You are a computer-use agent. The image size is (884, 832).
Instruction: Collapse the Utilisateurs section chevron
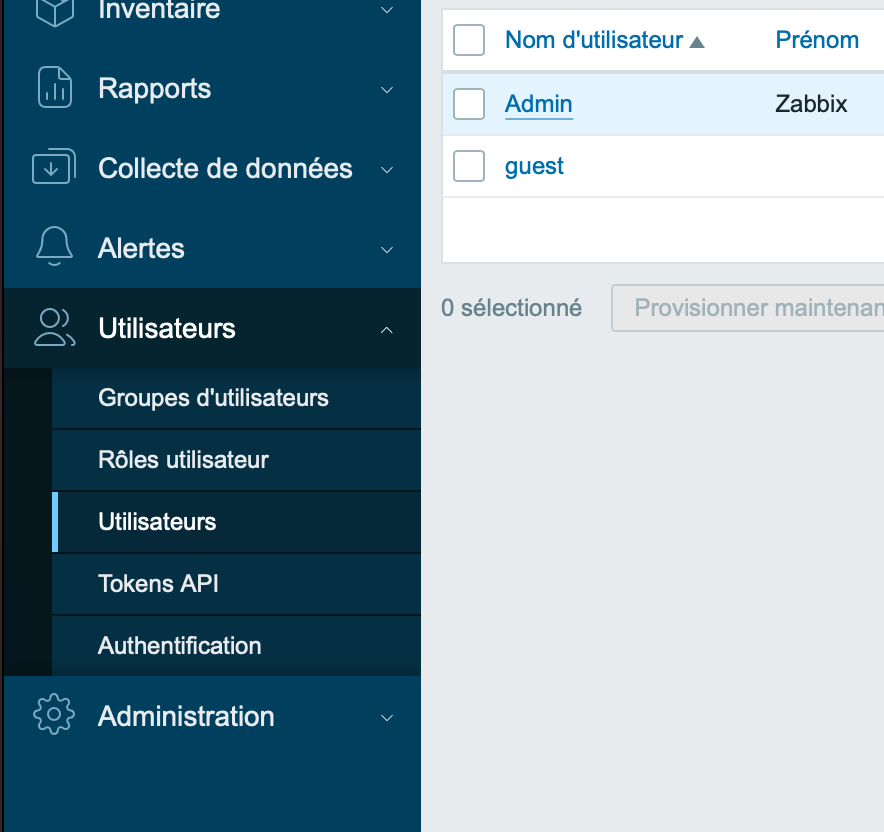point(387,329)
